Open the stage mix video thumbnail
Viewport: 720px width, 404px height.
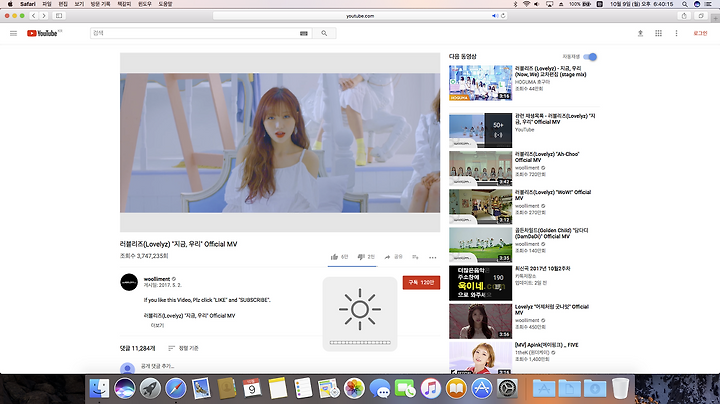pos(480,83)
